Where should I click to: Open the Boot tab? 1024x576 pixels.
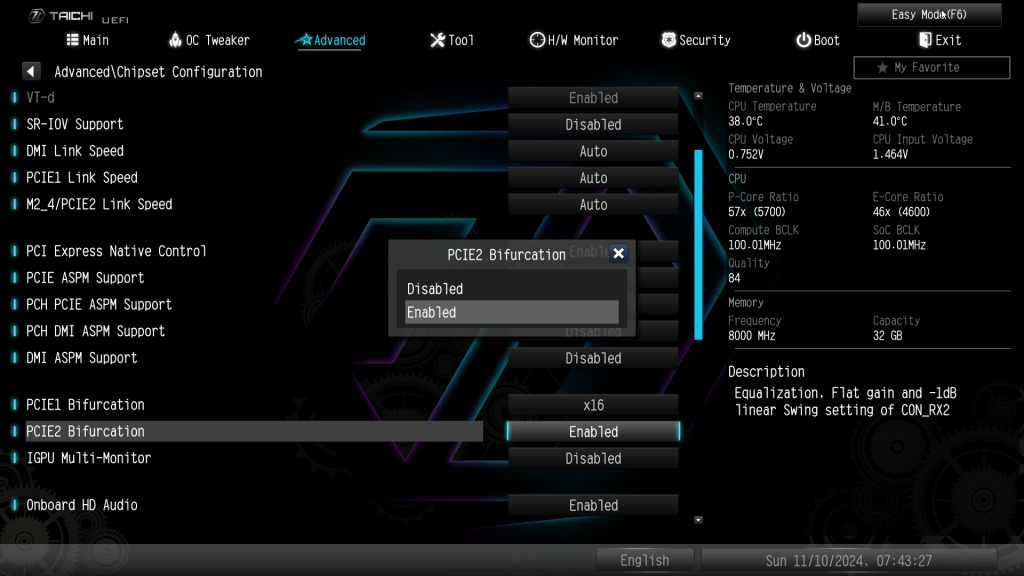pos(818,40)
